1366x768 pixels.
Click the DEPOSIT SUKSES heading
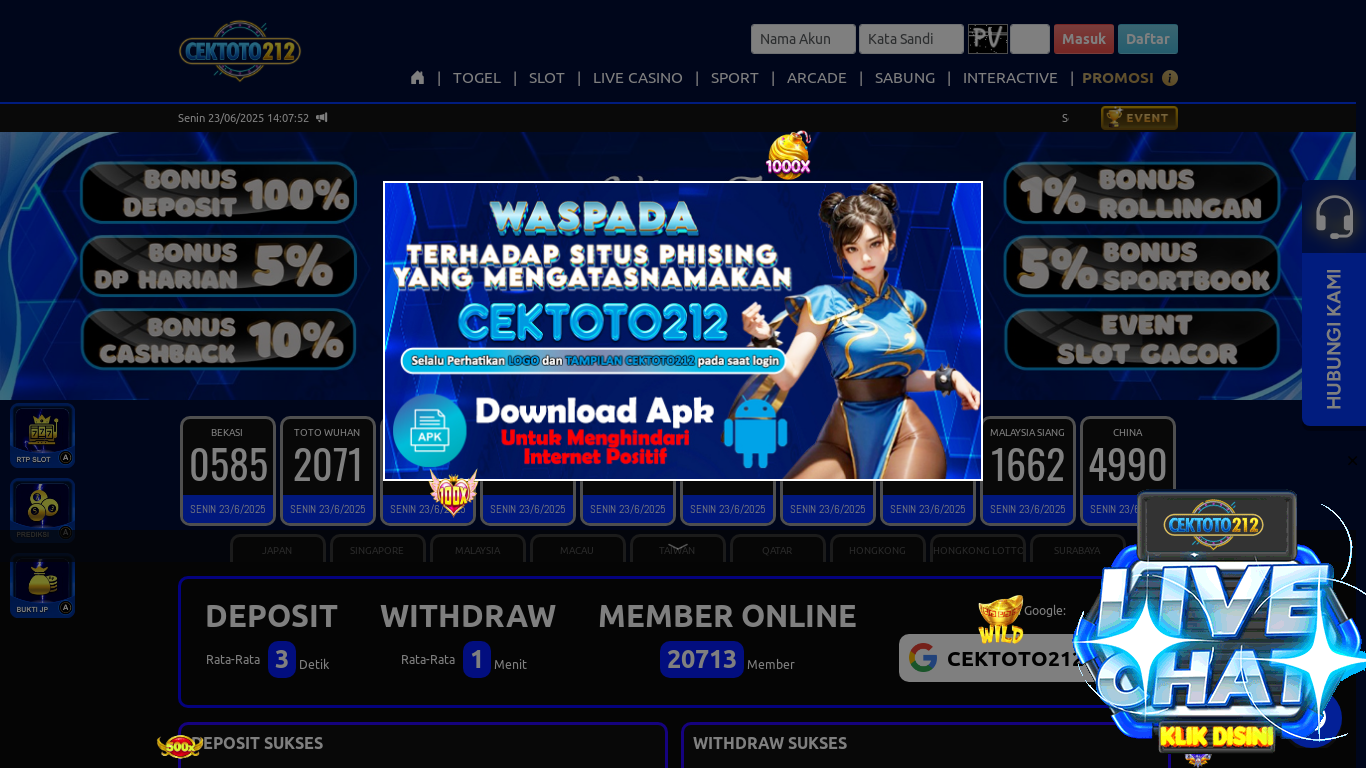(258, 743)
